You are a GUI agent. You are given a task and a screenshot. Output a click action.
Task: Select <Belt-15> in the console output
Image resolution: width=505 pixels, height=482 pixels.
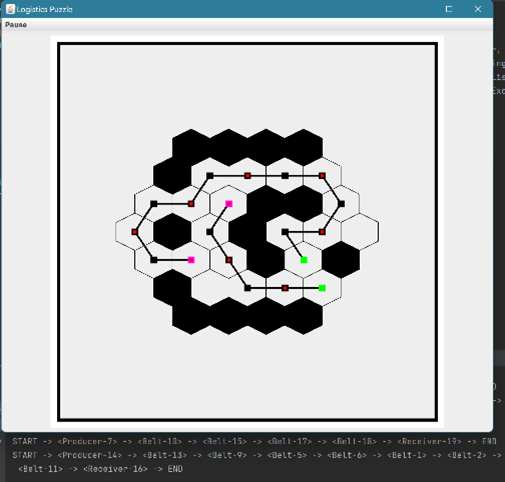pos(225,441)
